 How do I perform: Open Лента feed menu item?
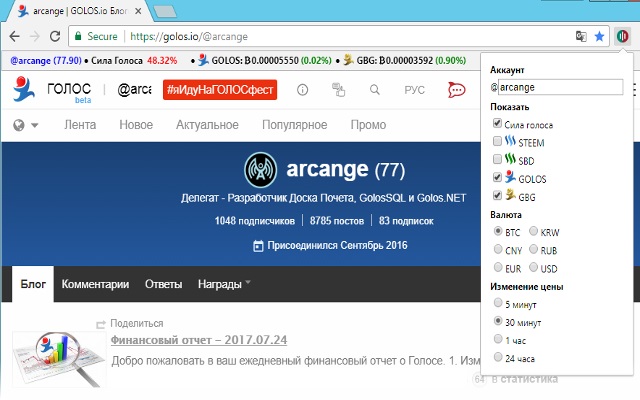[80, 125]
